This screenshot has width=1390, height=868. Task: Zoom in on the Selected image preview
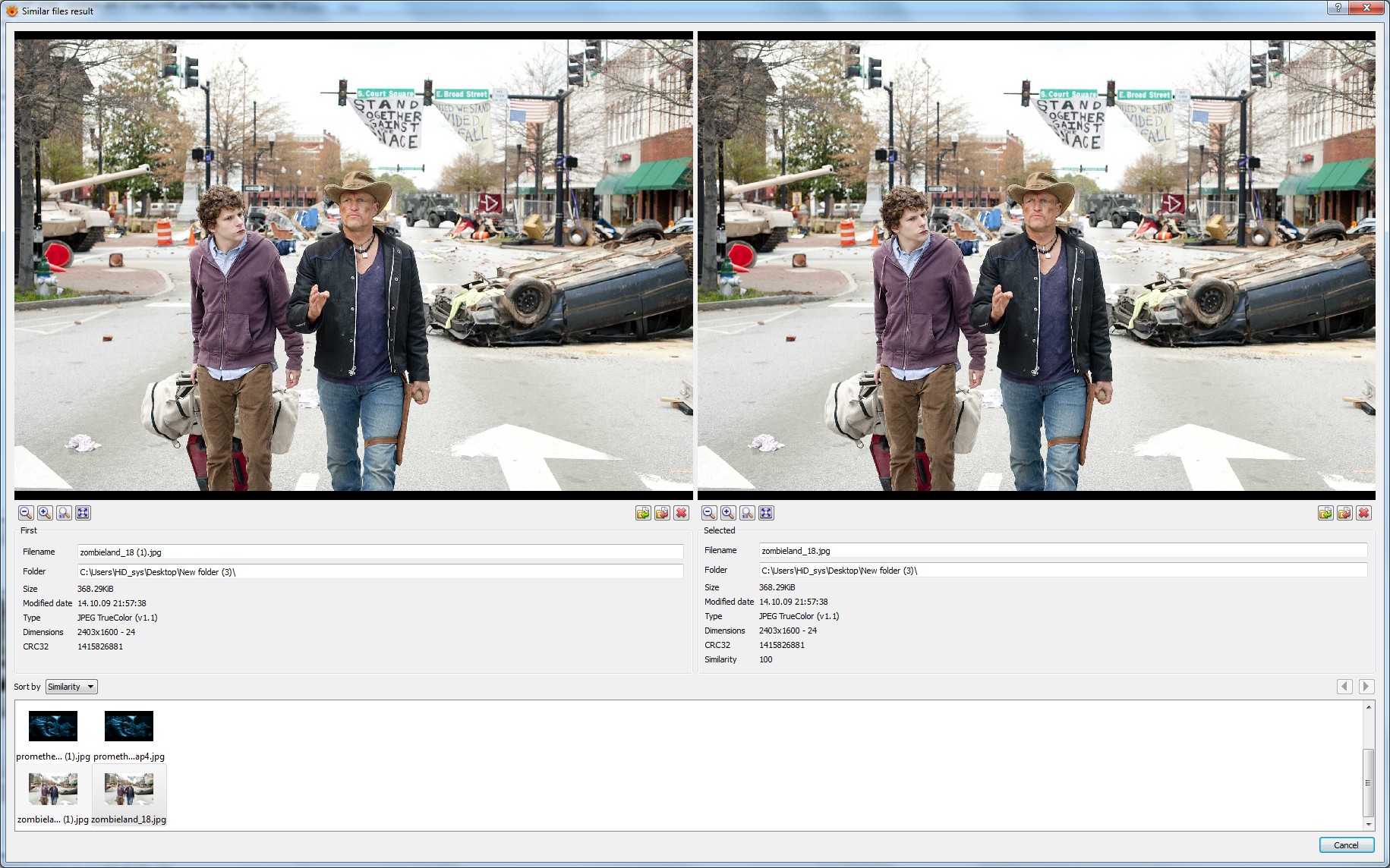pyautogui.click(x=728, y=513)
